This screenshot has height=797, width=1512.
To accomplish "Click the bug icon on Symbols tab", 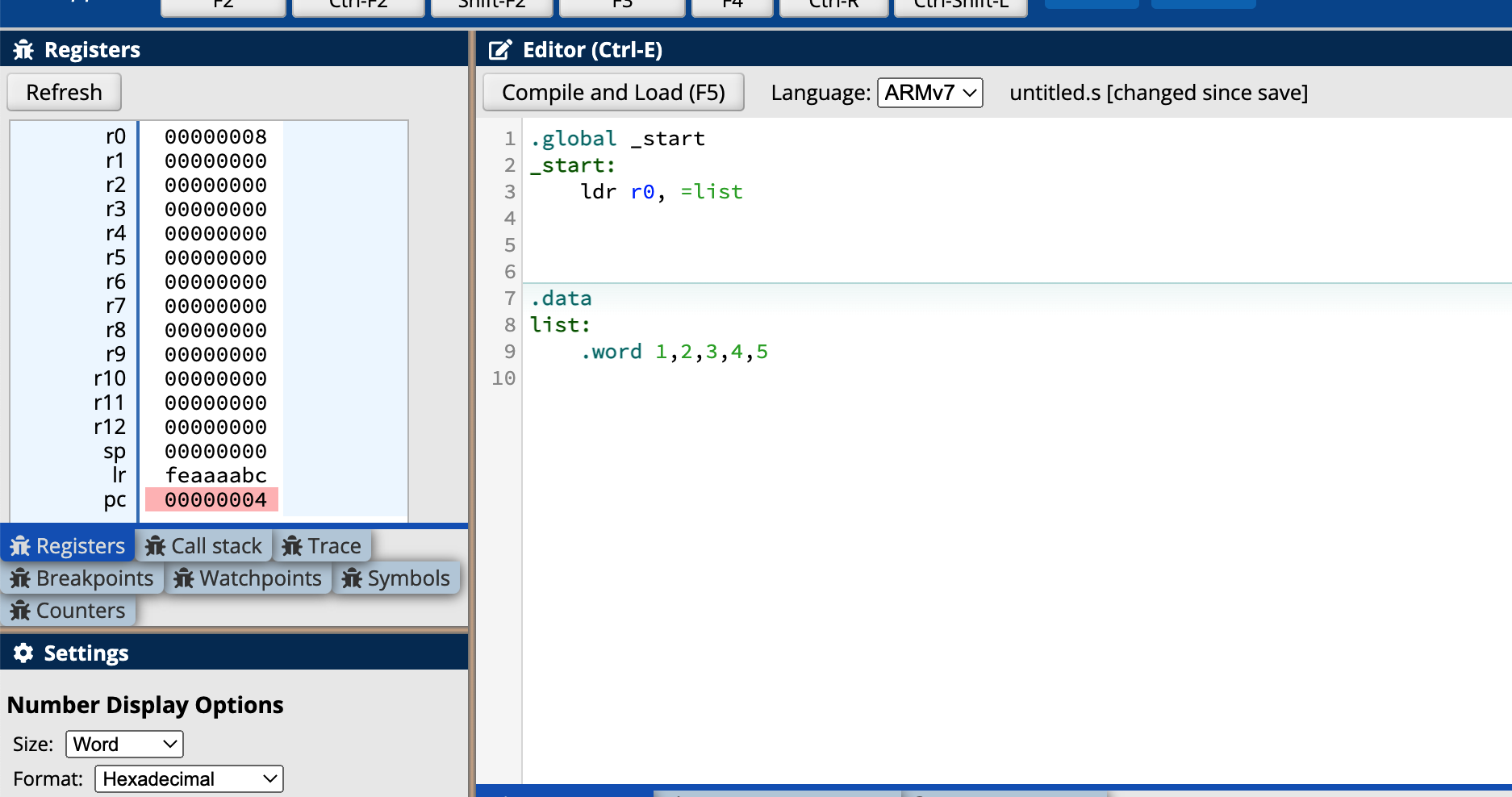I will click(x=352, y=578).
